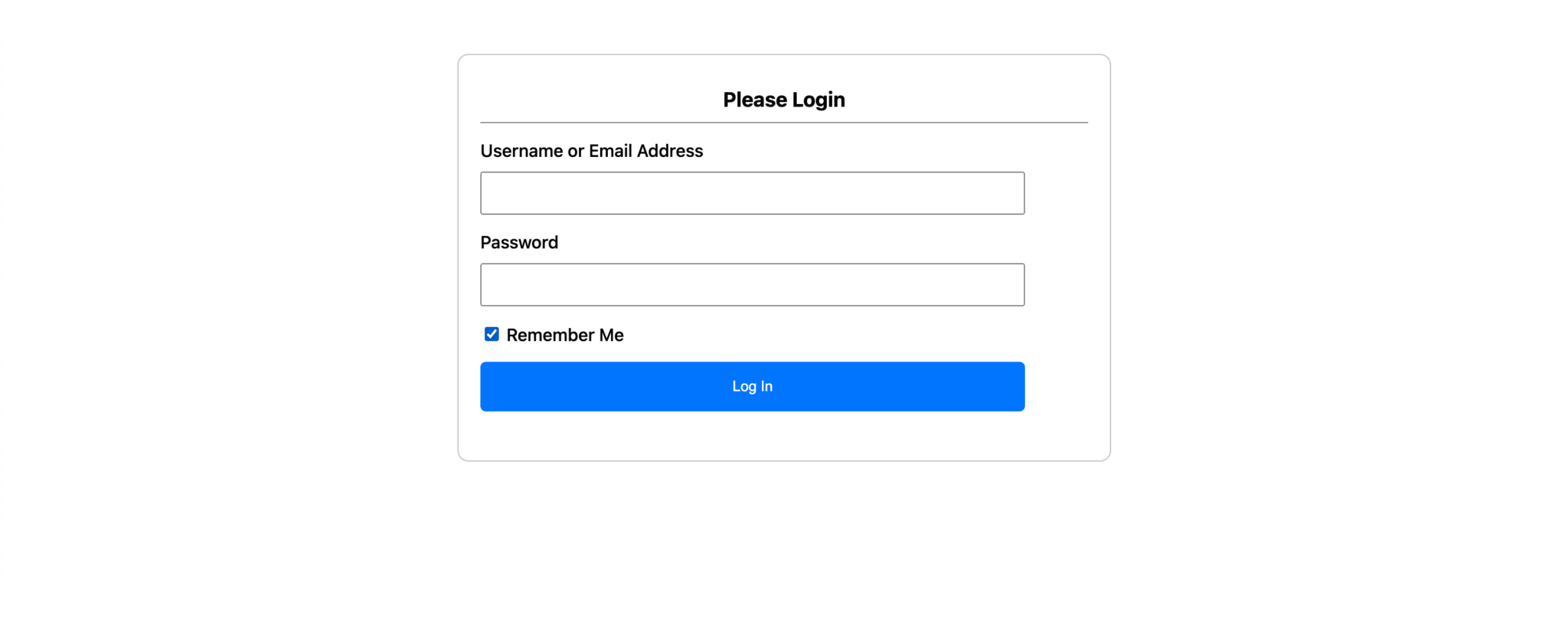Viewport: 1568px width, 619px height.
Task: Click the Password field label
Action: [x=519, y=243]
